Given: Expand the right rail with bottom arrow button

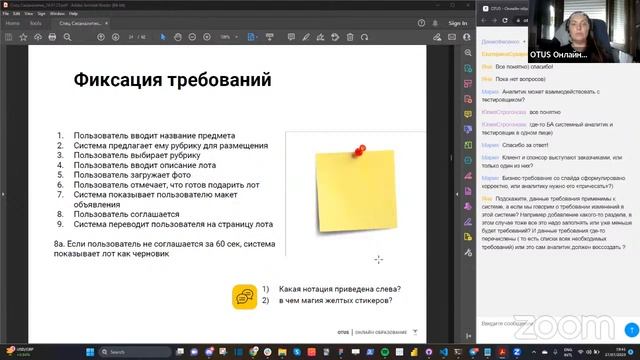Looking at the screenshot, I should pyautogui.click(x=468, y=336).
